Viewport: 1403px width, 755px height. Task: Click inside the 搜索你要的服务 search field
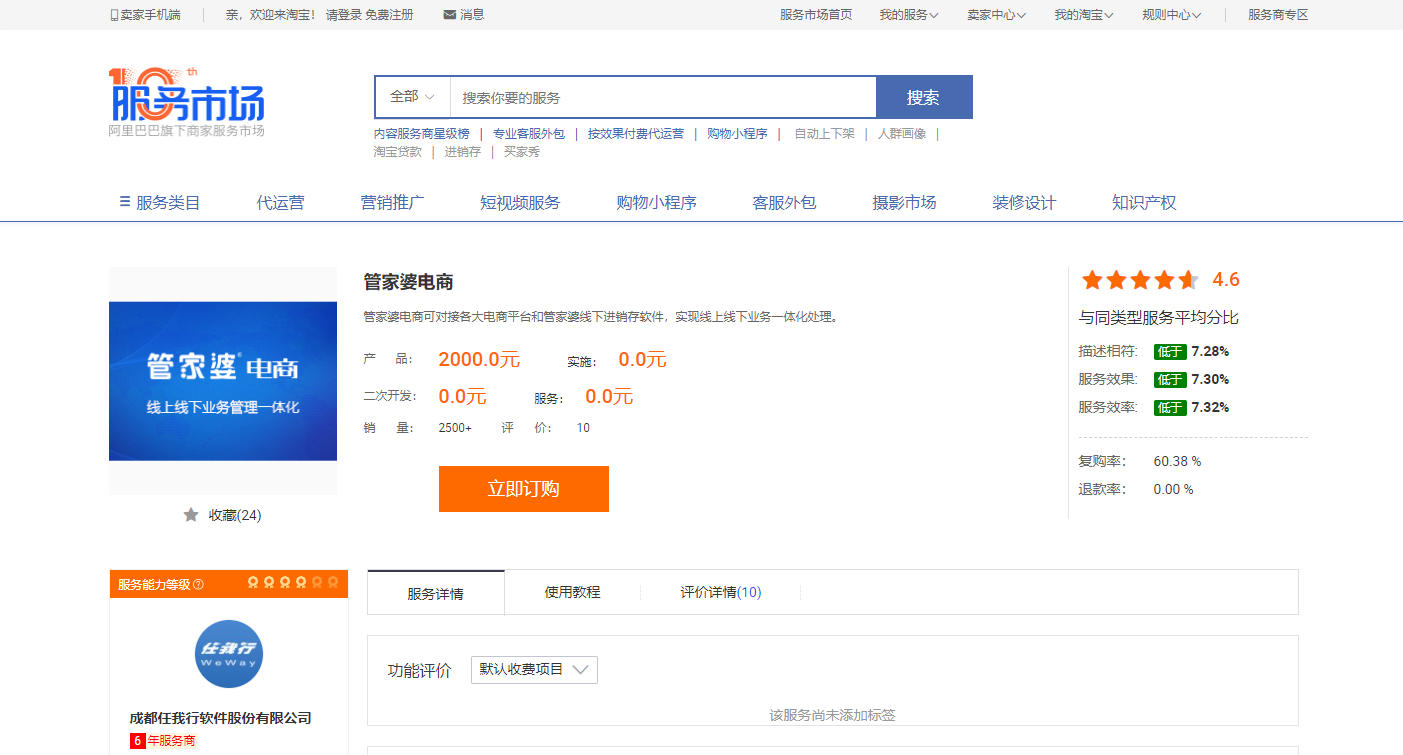[x=663, y=97]
